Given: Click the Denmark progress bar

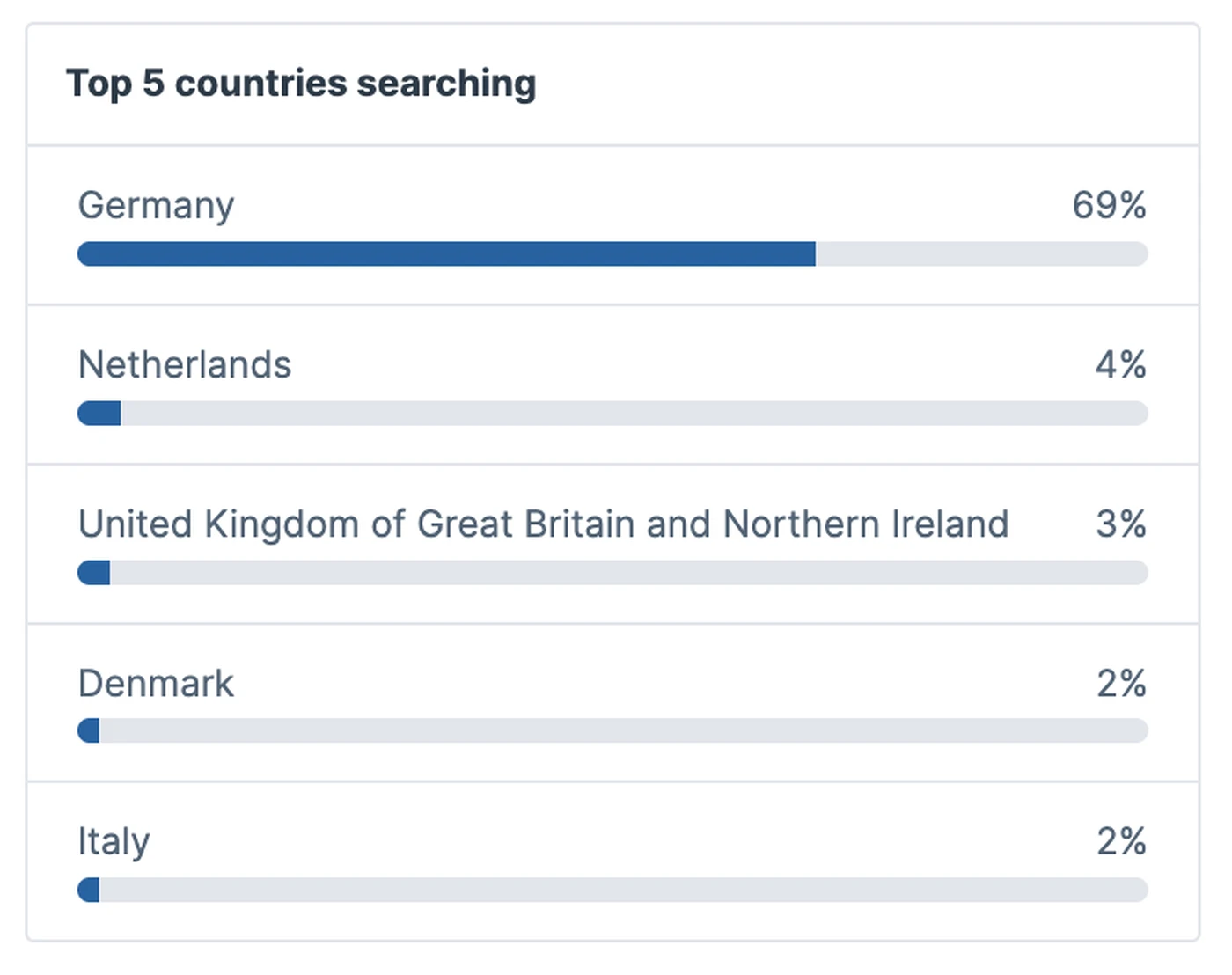Looking at the screenshot, I should tap(612, 730).
